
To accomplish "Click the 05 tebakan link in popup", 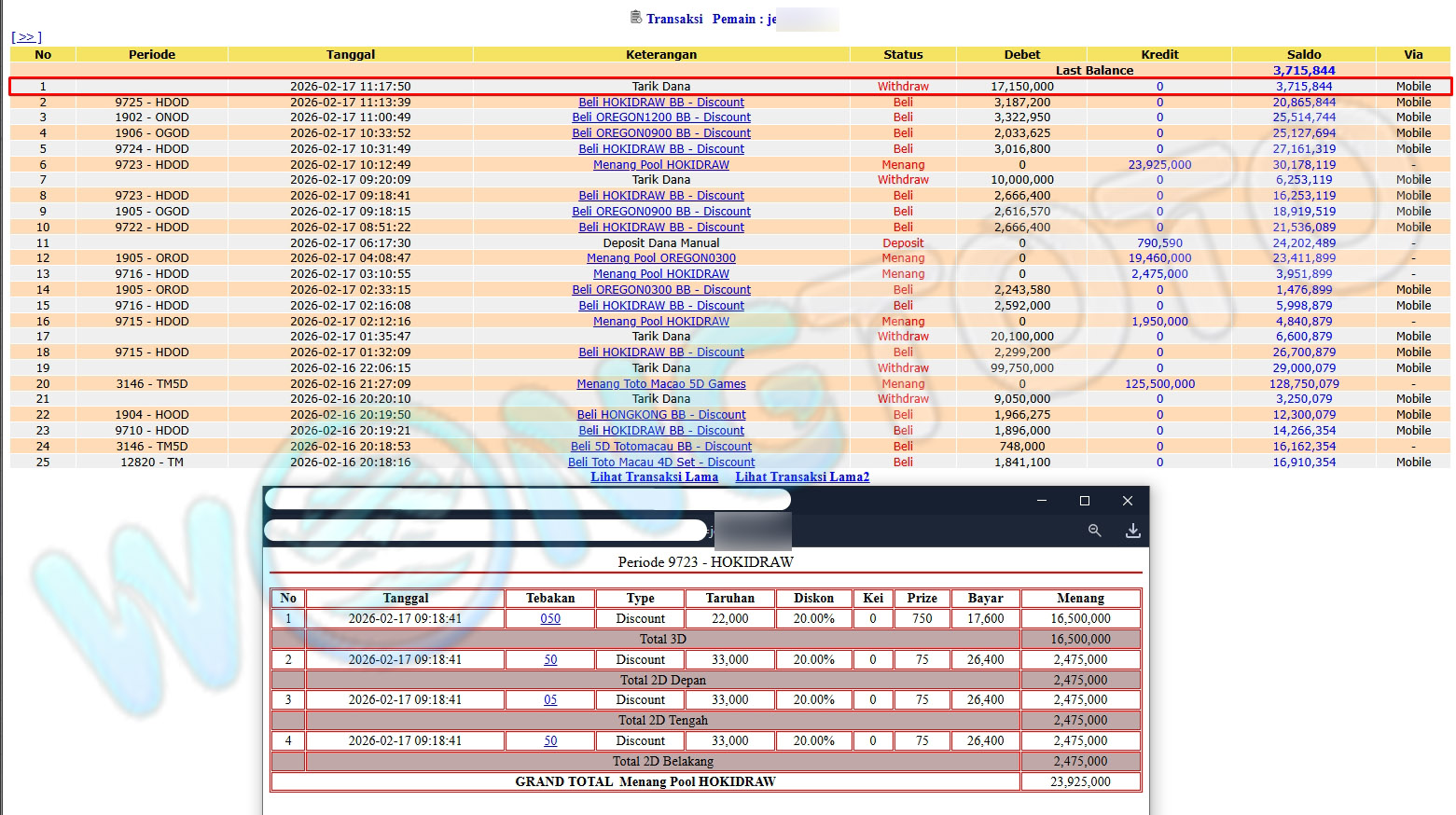I will click(x=550, y=700).
